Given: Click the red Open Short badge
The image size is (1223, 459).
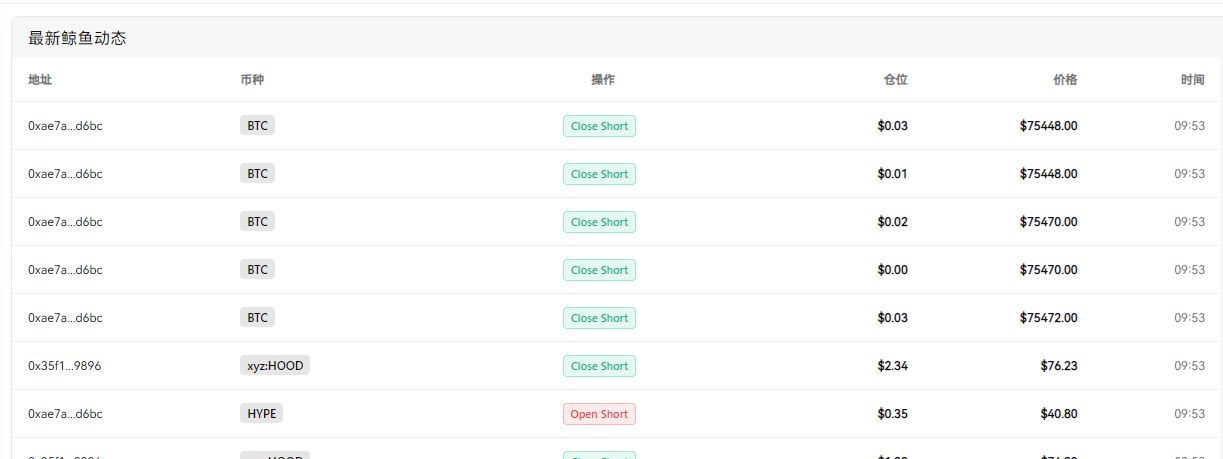Looking at the screenshot, I should pyautogui.click(x=599, y=414).
